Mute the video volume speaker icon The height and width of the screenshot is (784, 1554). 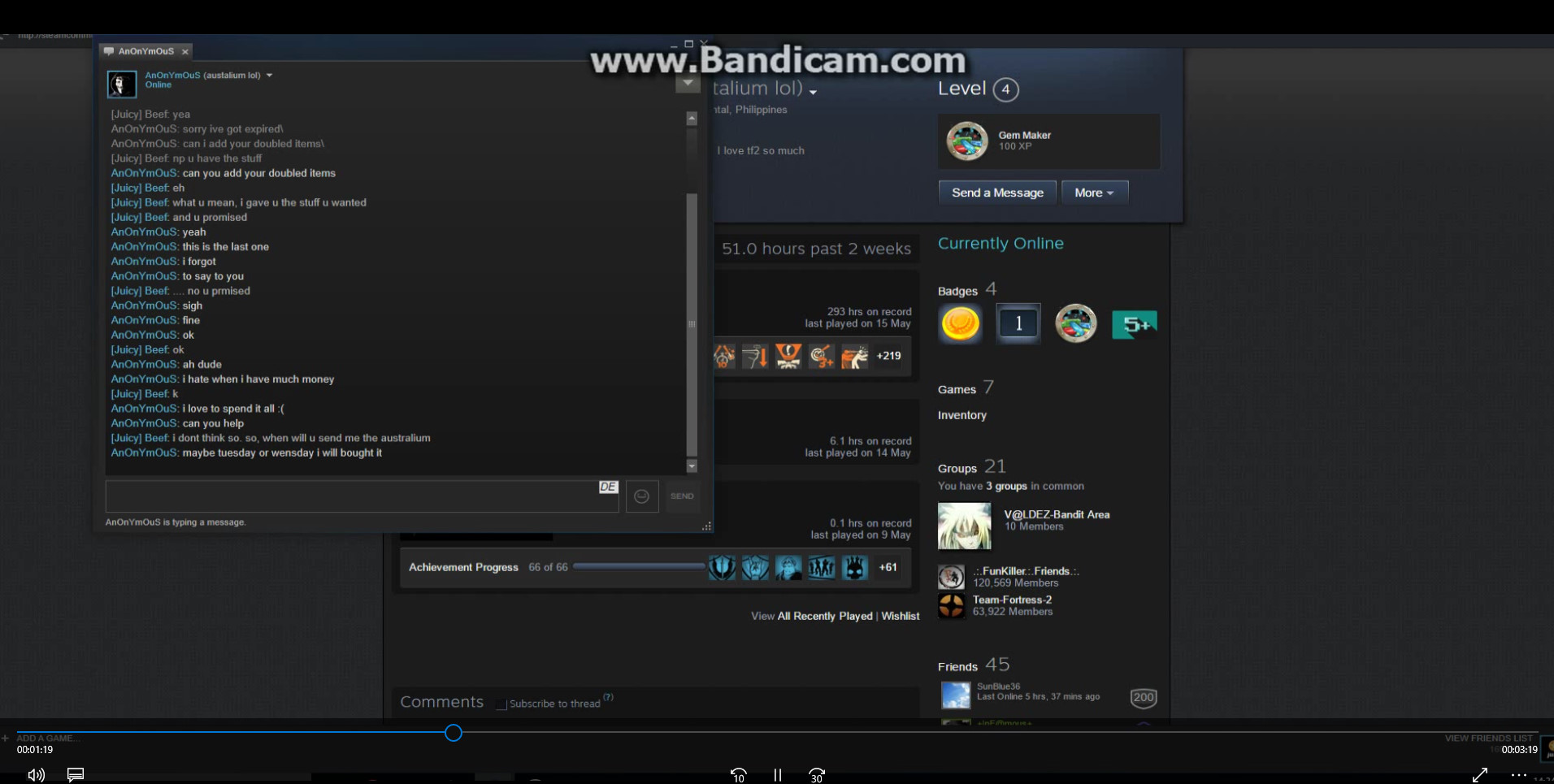(36, 775)
